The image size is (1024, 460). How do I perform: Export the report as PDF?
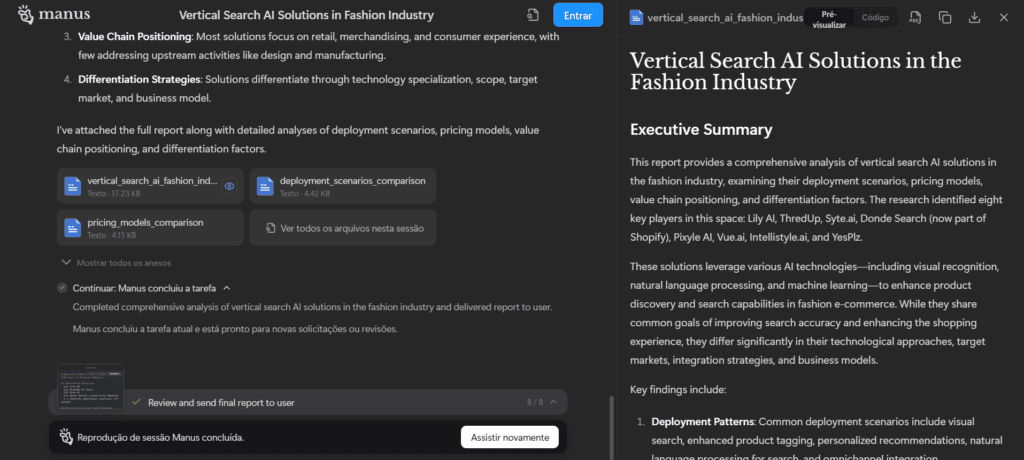[x=916, y=17]
